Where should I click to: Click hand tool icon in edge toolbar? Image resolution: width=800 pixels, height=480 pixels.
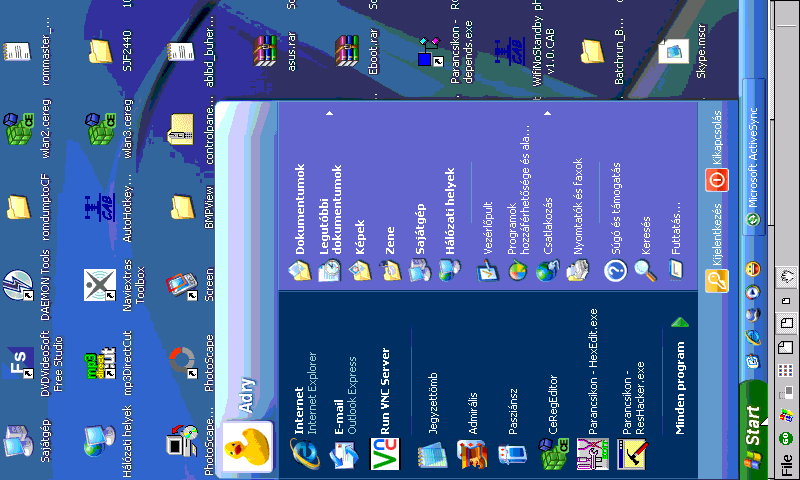pos(787,277)
